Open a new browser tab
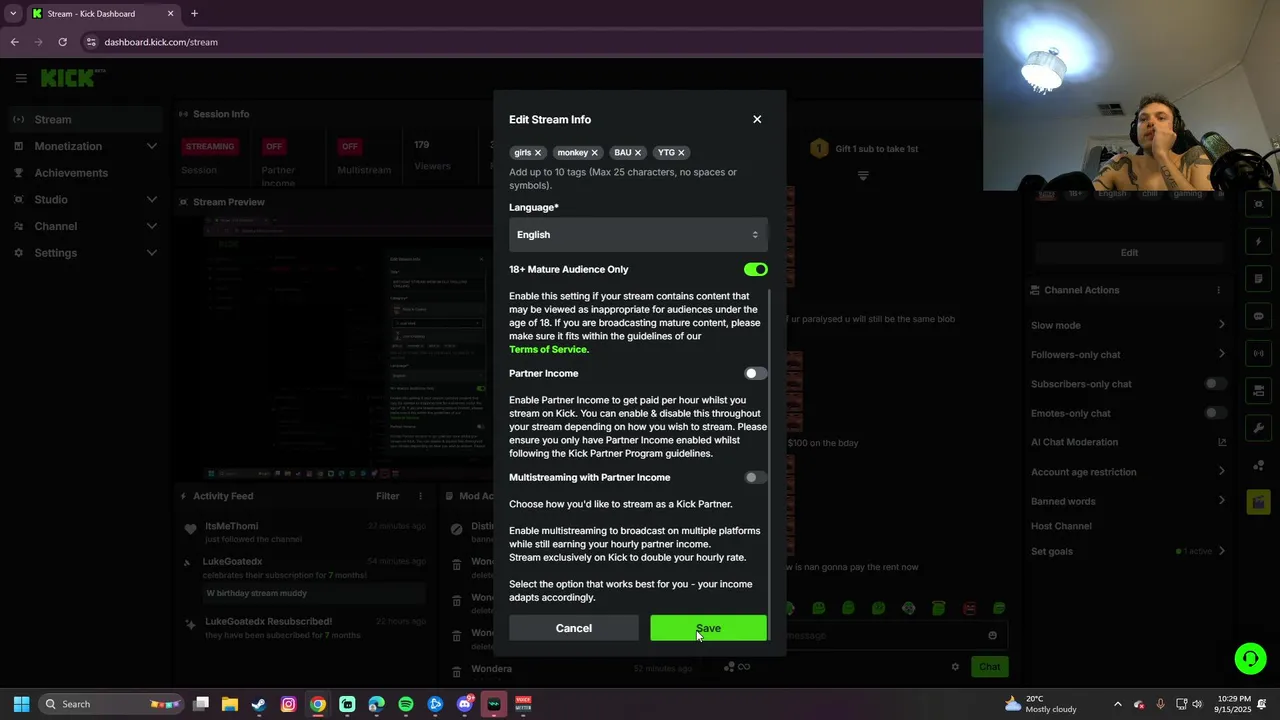This screenshot has width=1280, height=720. point(194,13)
